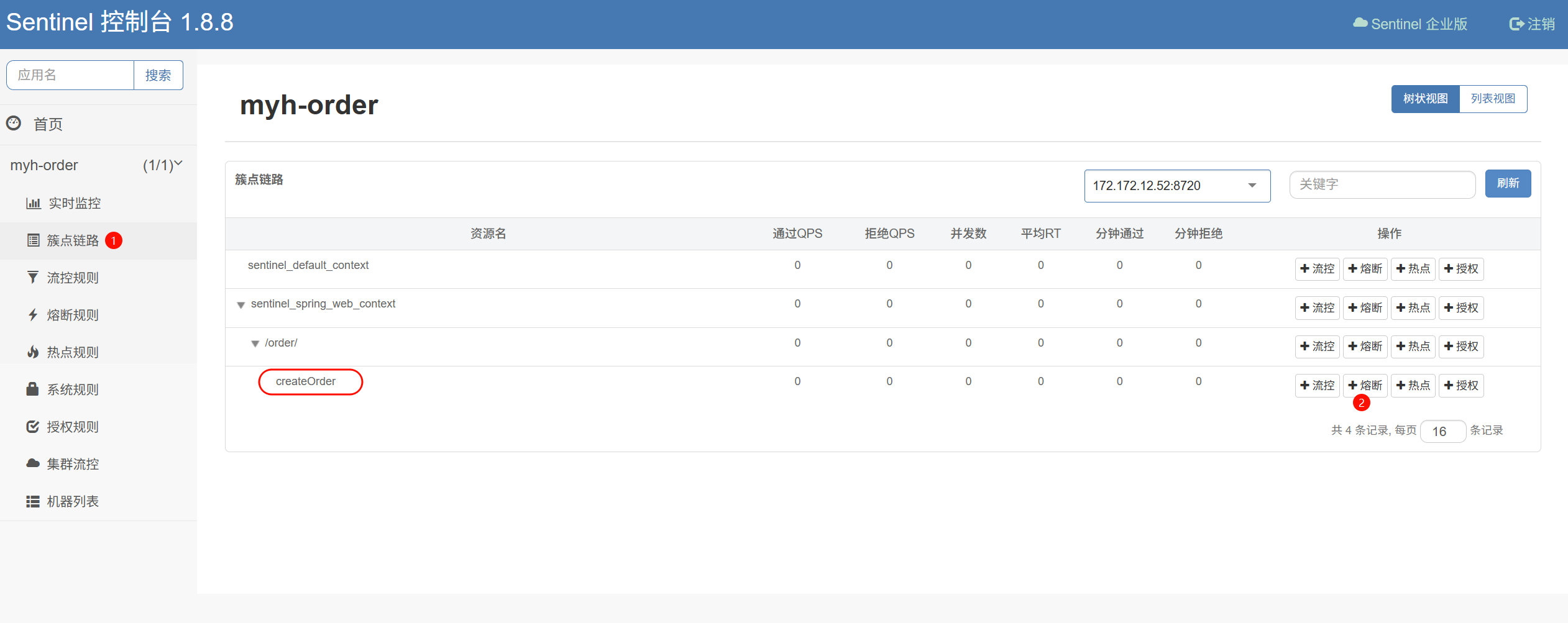Screen dimensions: 1568x623
Task: Click the flame icon for 热点规则
Action: (33, 352)
